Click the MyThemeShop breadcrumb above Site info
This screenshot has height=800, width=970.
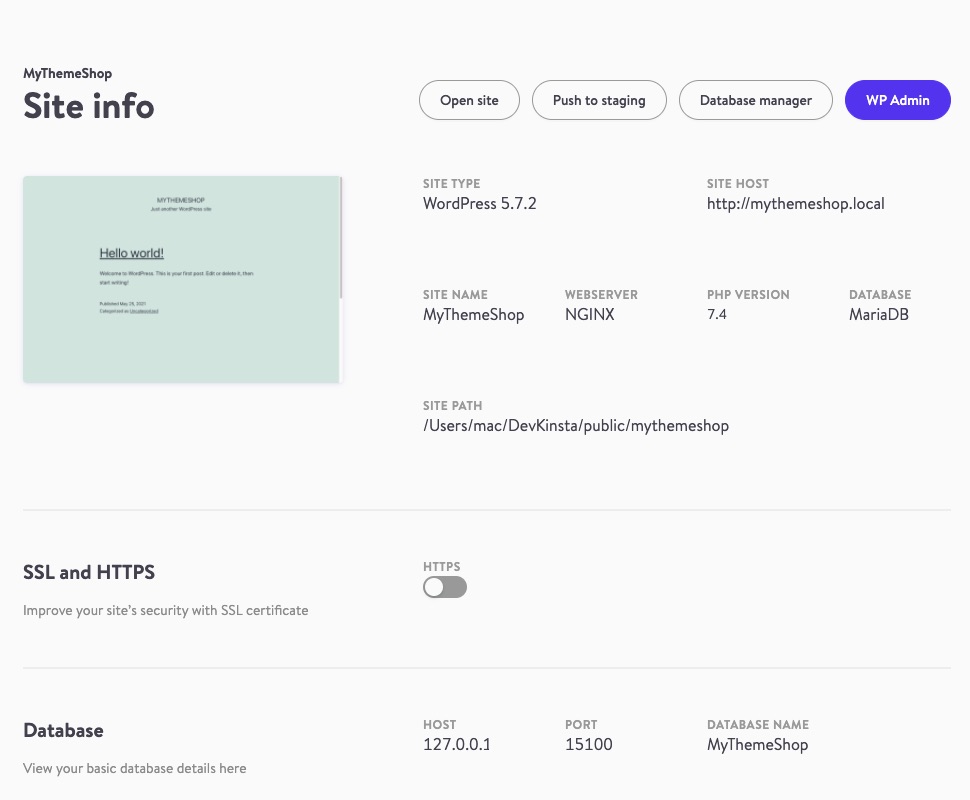point(67,74)
